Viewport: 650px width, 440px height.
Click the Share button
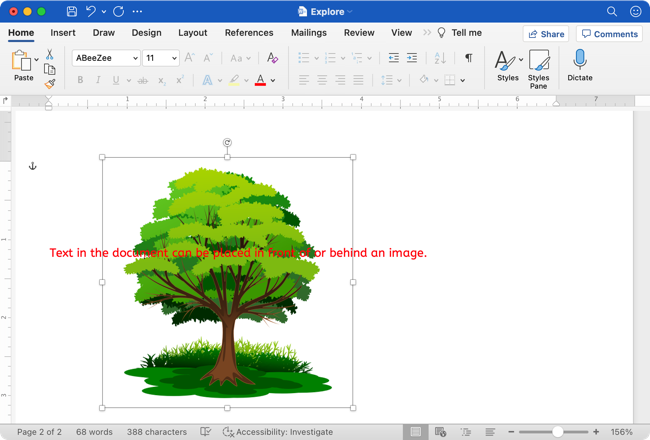click(x=546, y=34)
